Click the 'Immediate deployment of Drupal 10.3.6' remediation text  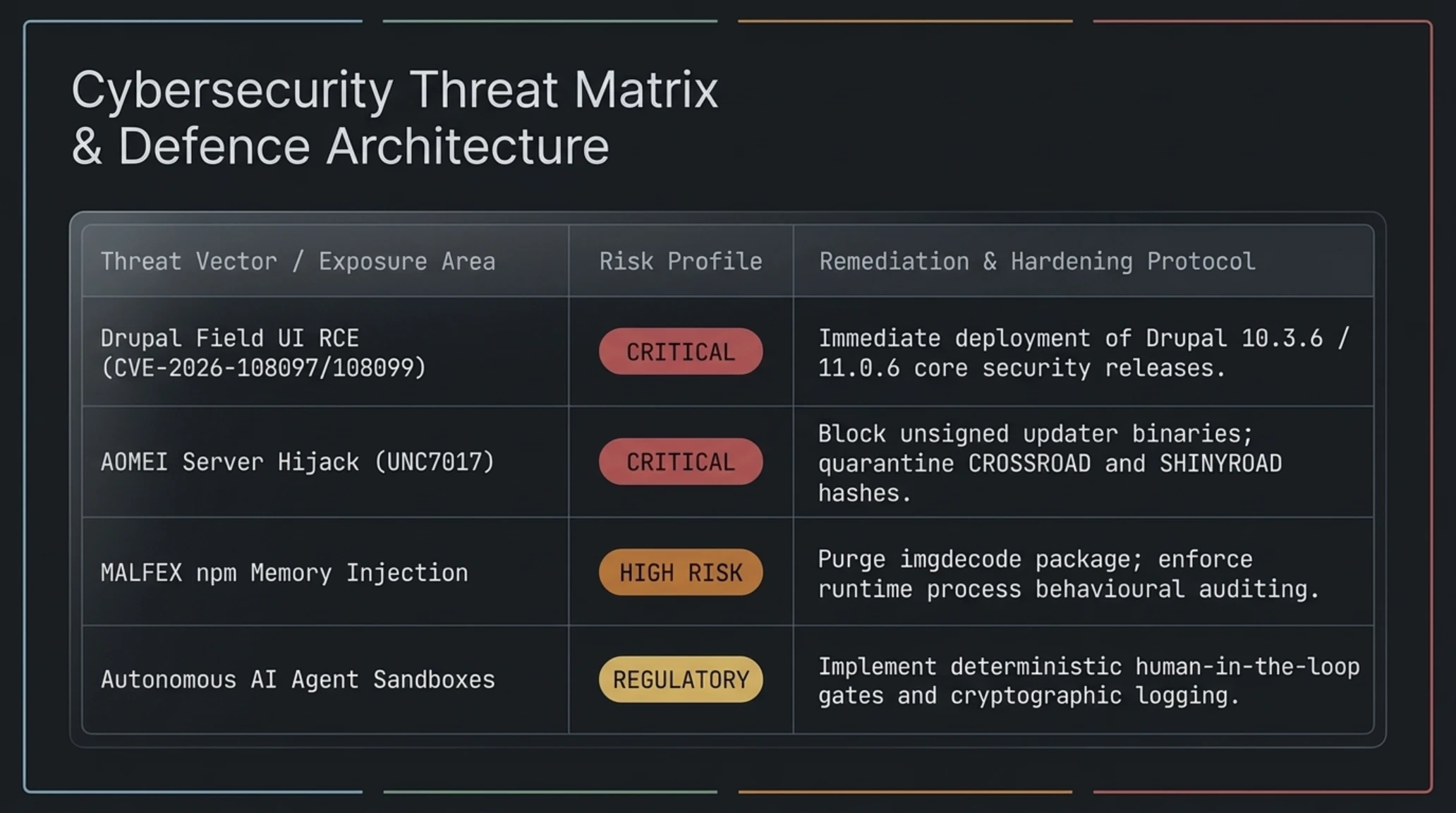click(x=1084, y=353)
